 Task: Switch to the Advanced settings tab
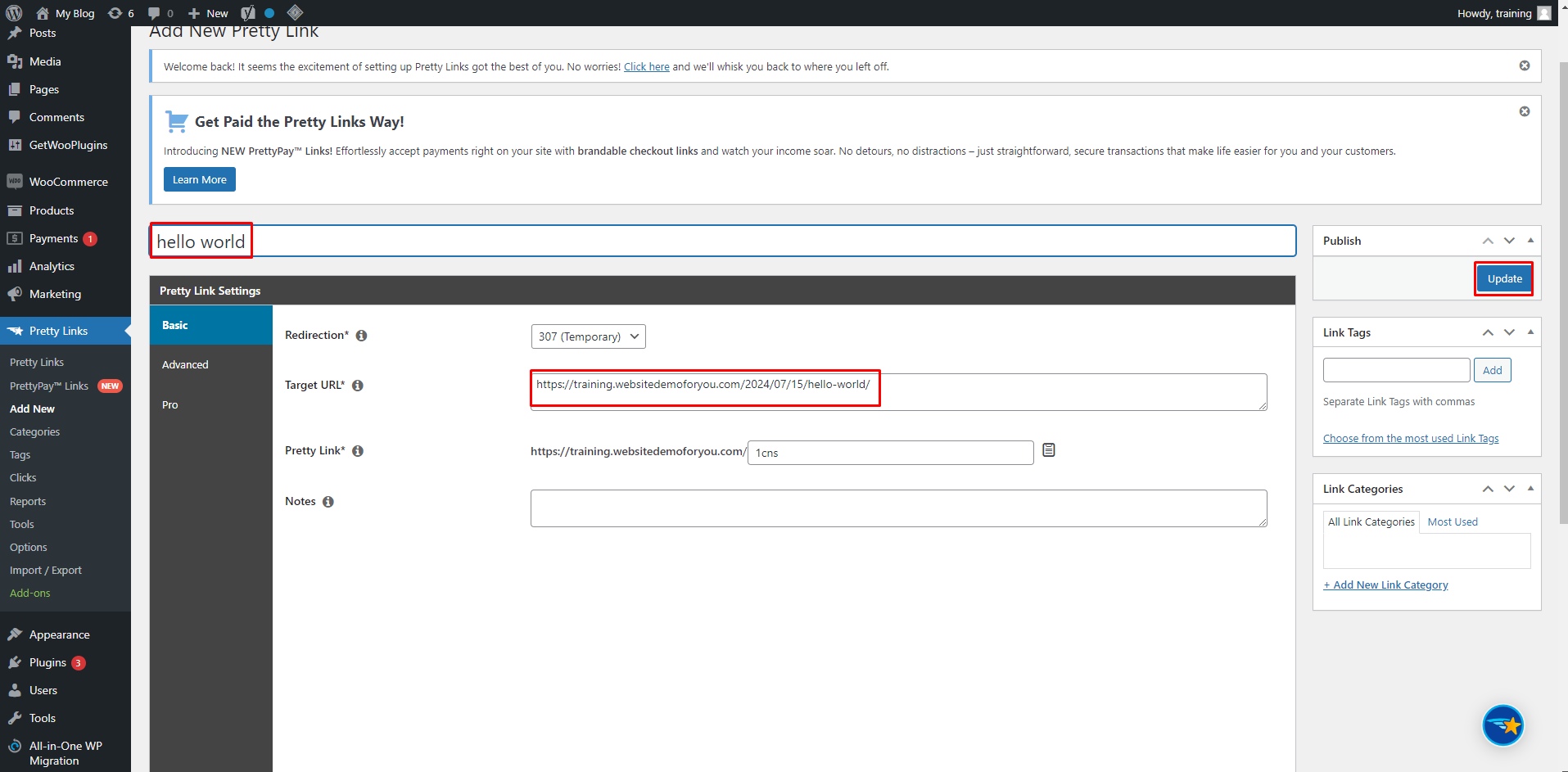185,365
